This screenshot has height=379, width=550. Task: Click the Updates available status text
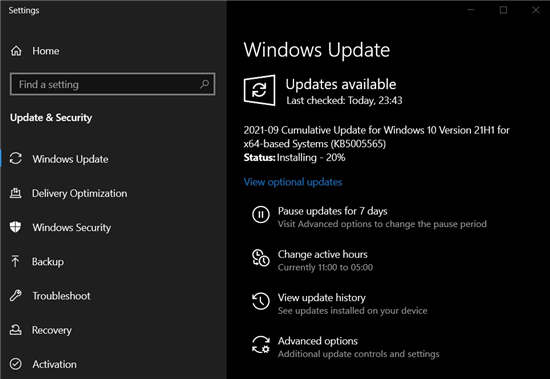pos(341,84)
